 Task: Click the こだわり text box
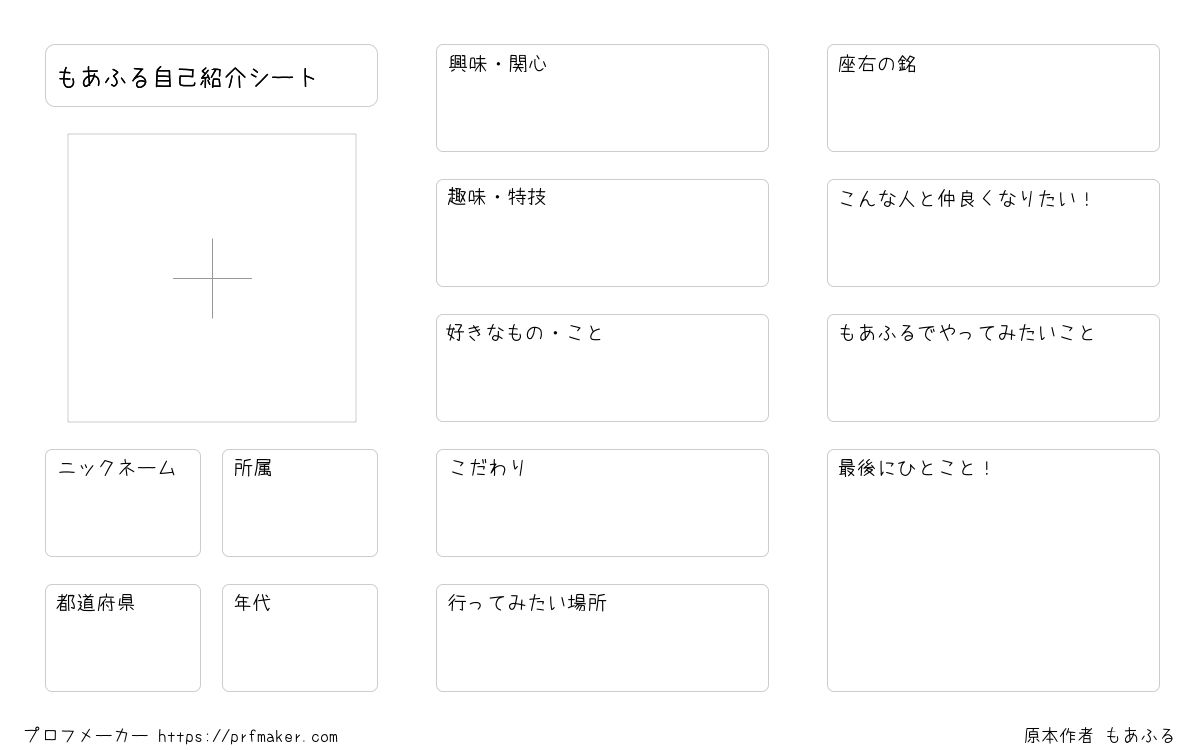coord(602,503)
